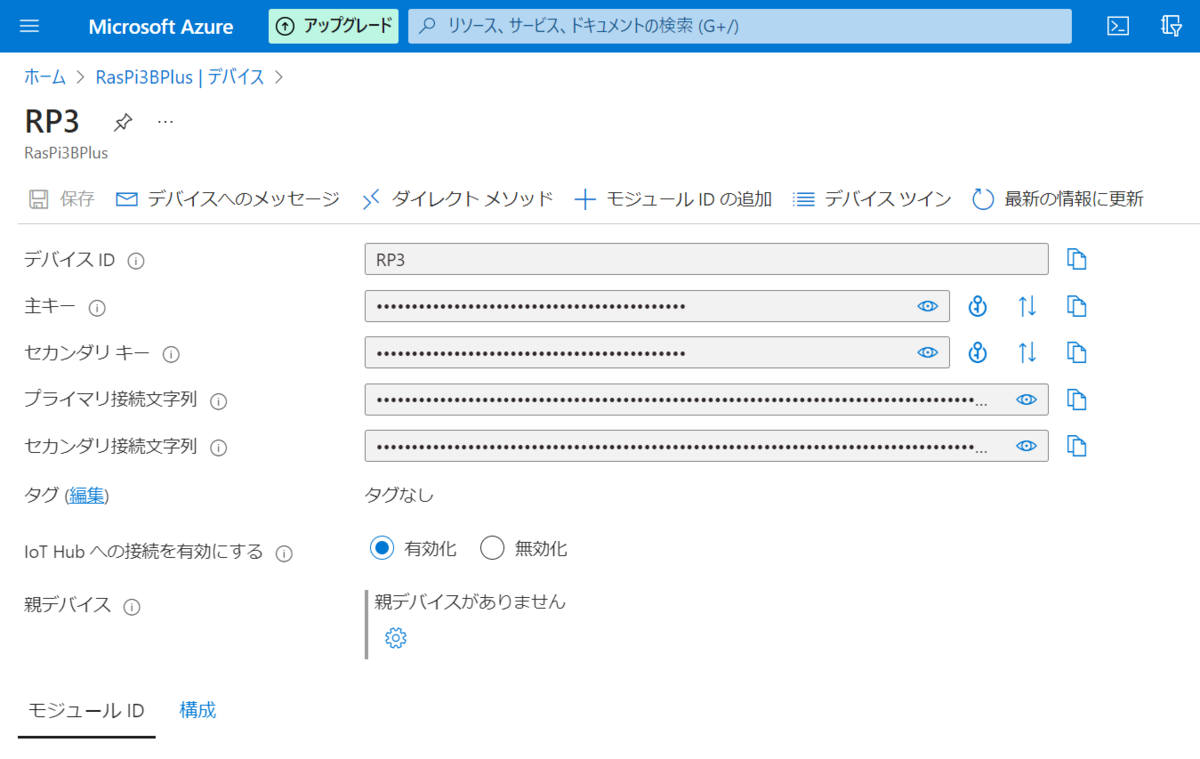Regenerate the 主キー
Screen dimensions: 1200x759
[978, 306]
